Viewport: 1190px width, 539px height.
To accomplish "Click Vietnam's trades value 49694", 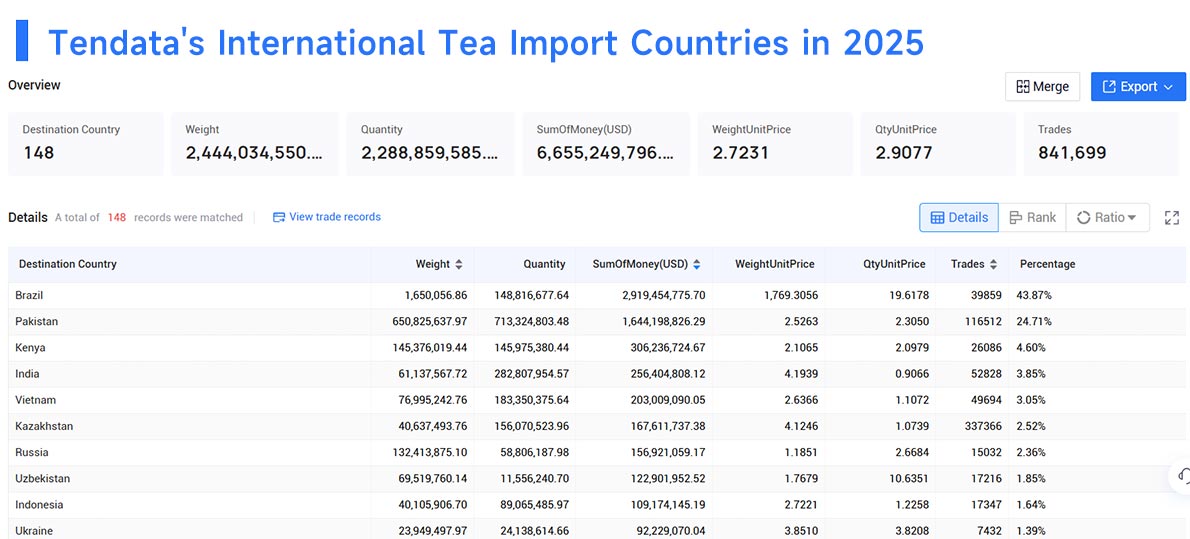I will click(x=987, y=400).
